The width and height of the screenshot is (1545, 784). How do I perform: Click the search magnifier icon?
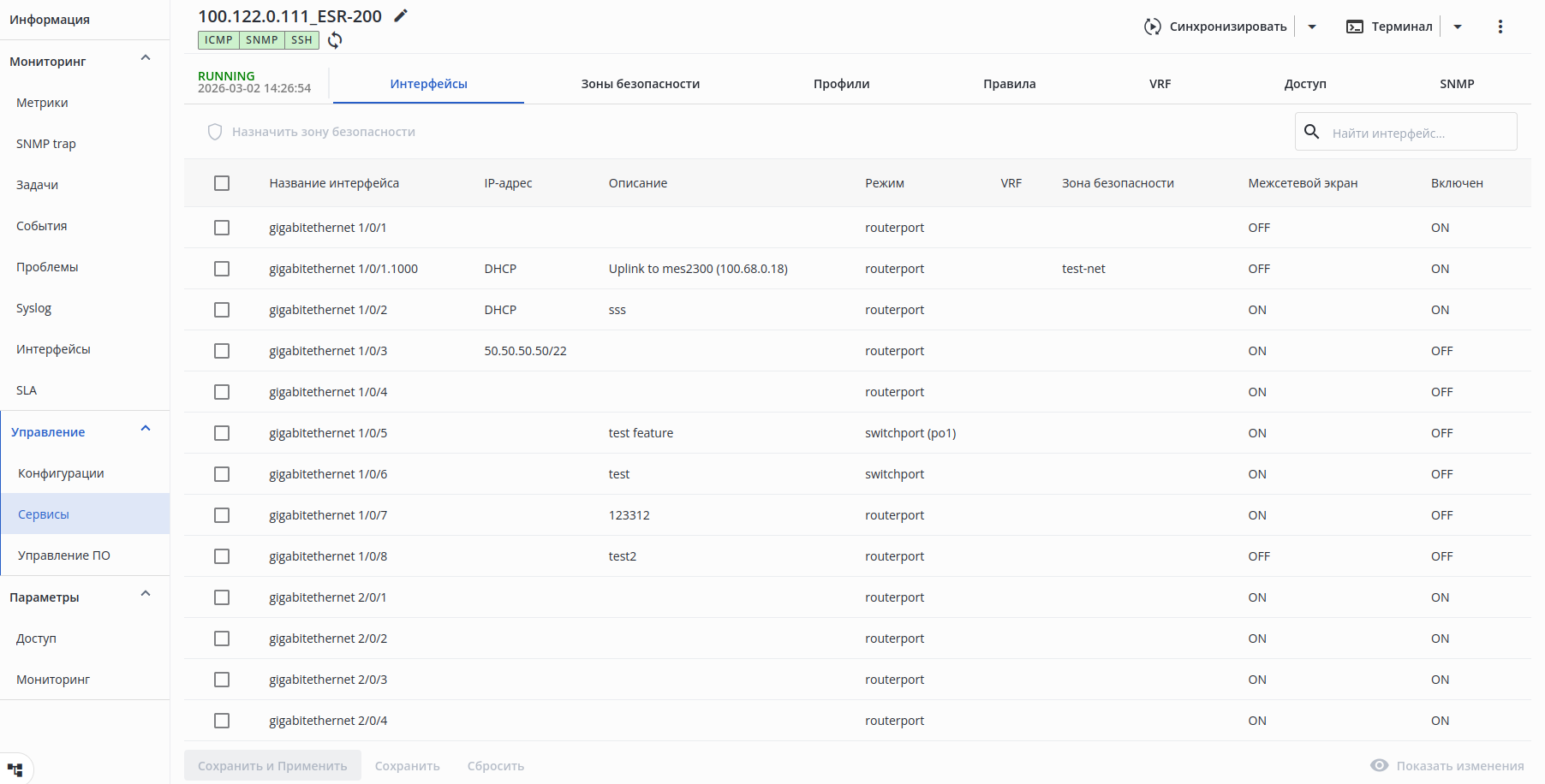coord(1312,132)
